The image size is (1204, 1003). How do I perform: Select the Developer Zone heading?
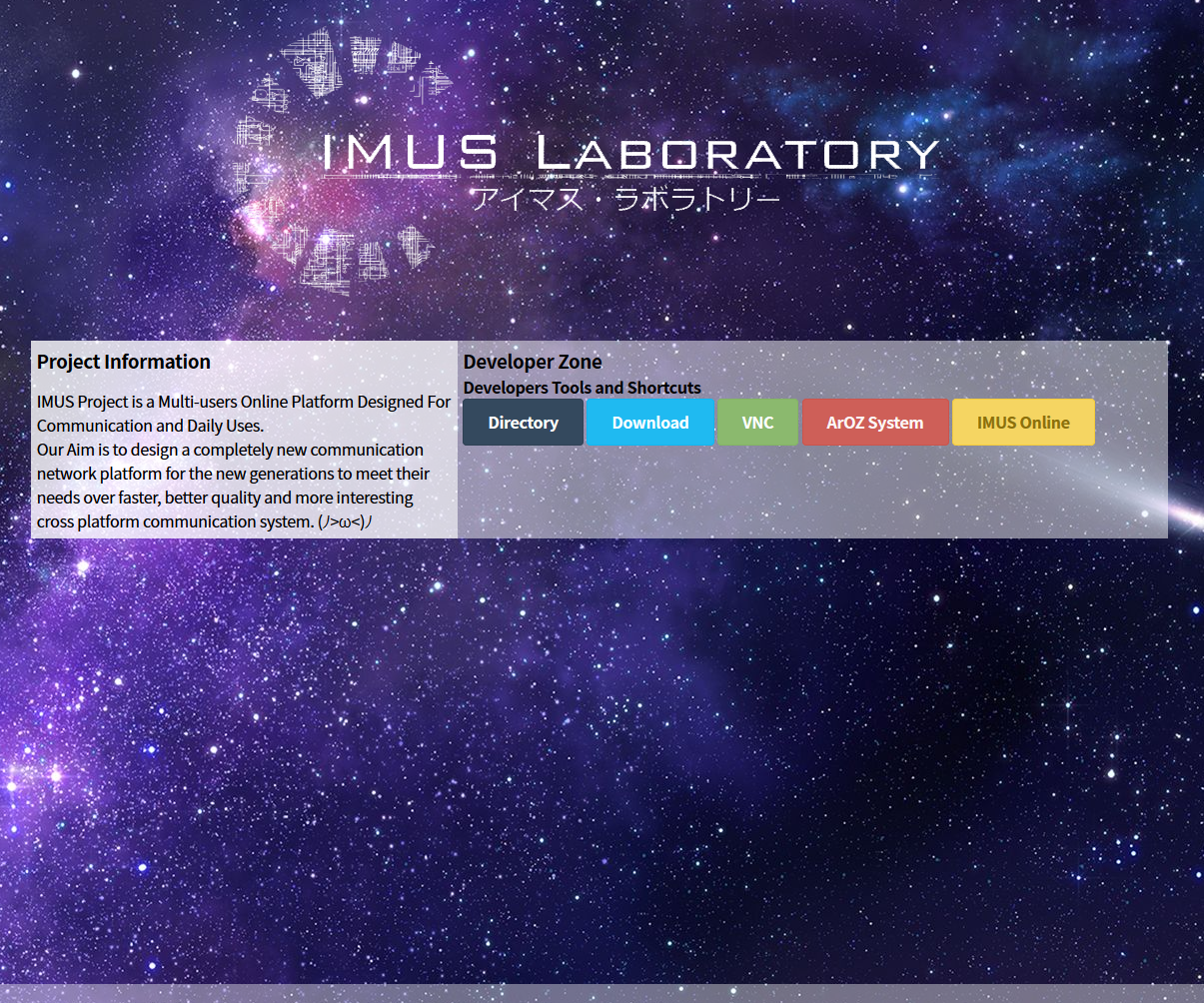533,362
